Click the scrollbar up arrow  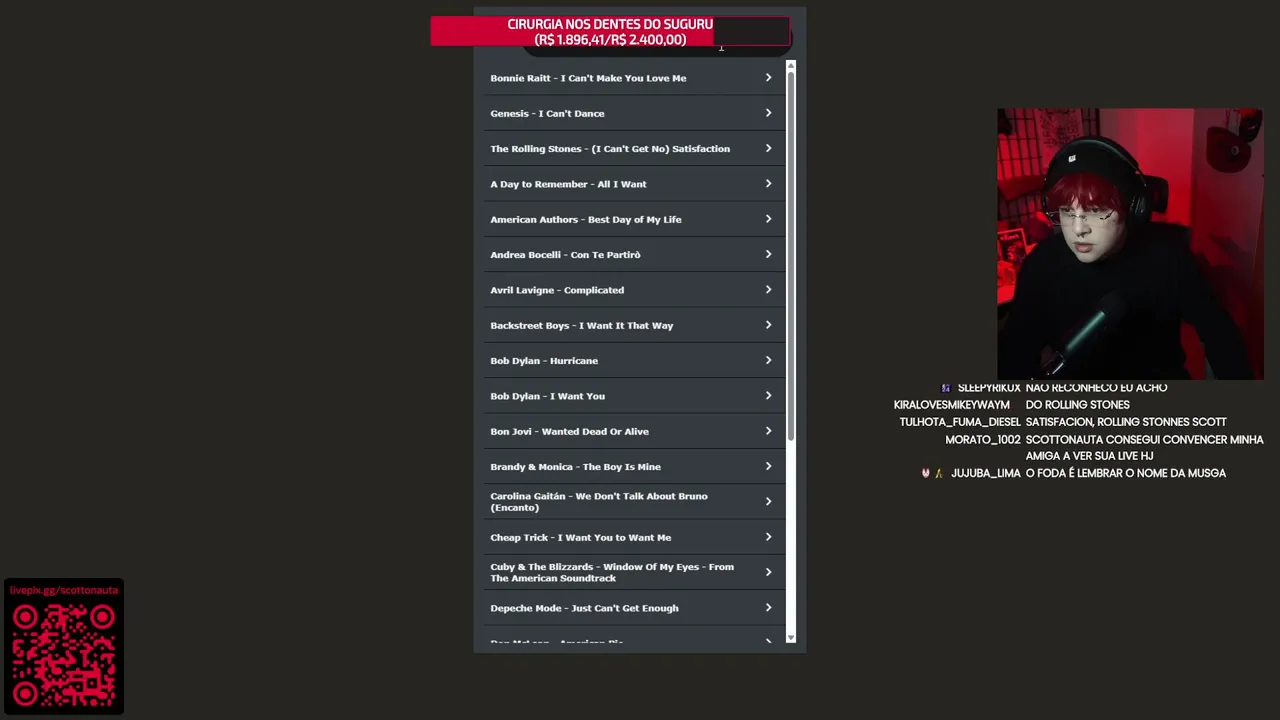tap(790, 65)
